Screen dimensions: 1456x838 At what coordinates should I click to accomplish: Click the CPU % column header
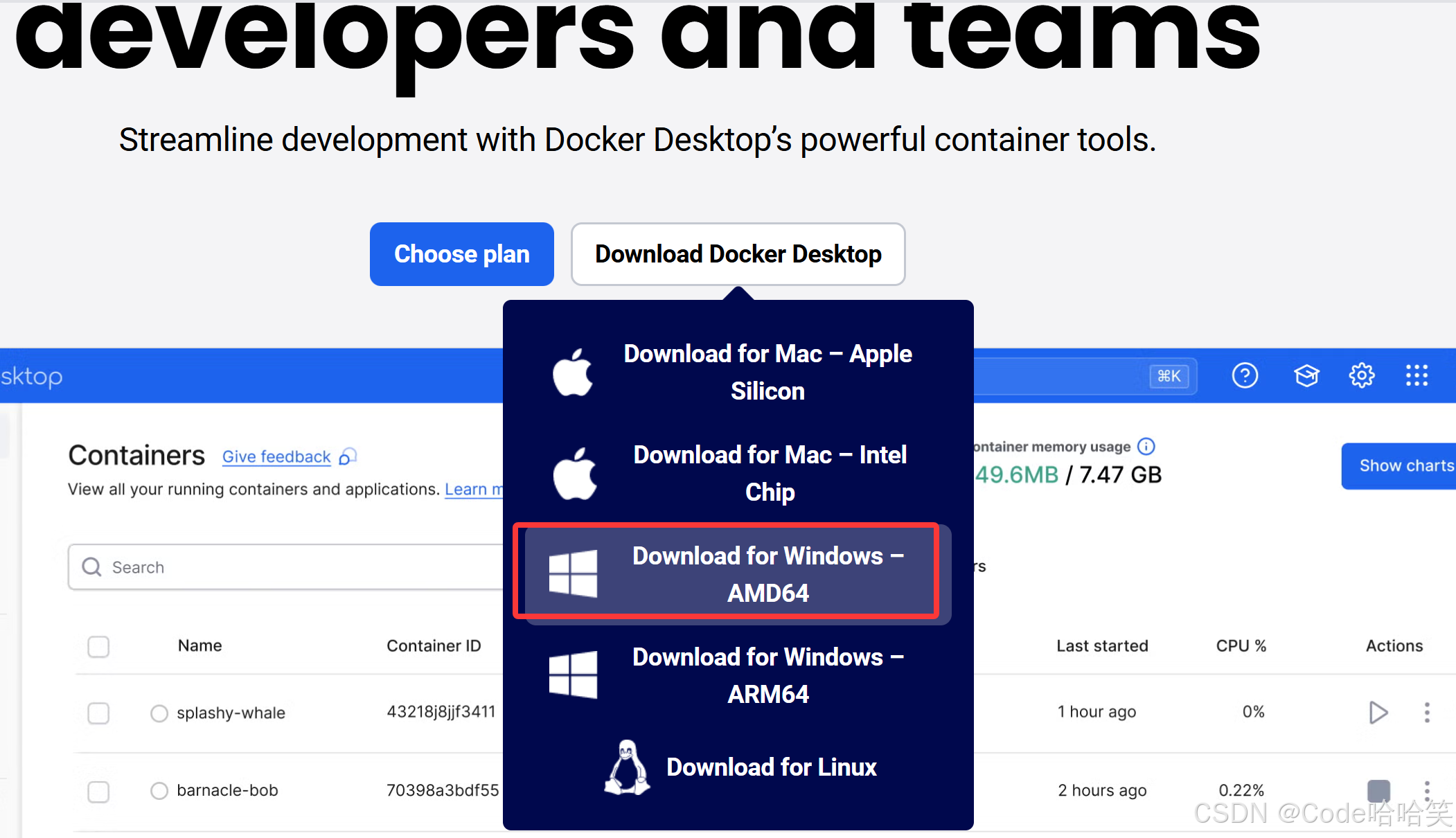click(1241, 646)
